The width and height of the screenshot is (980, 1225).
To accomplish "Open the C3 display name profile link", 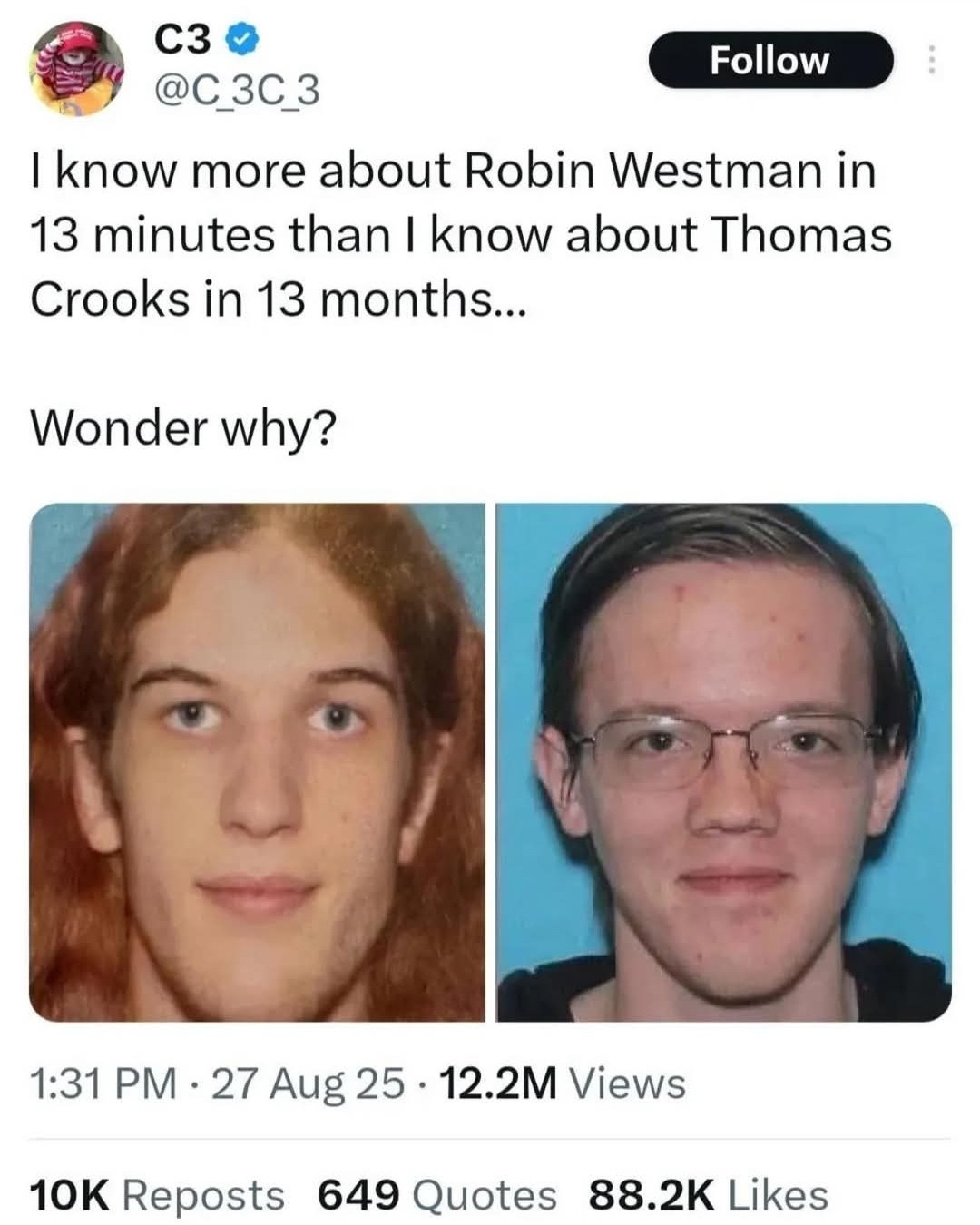I will pos(185,38).
